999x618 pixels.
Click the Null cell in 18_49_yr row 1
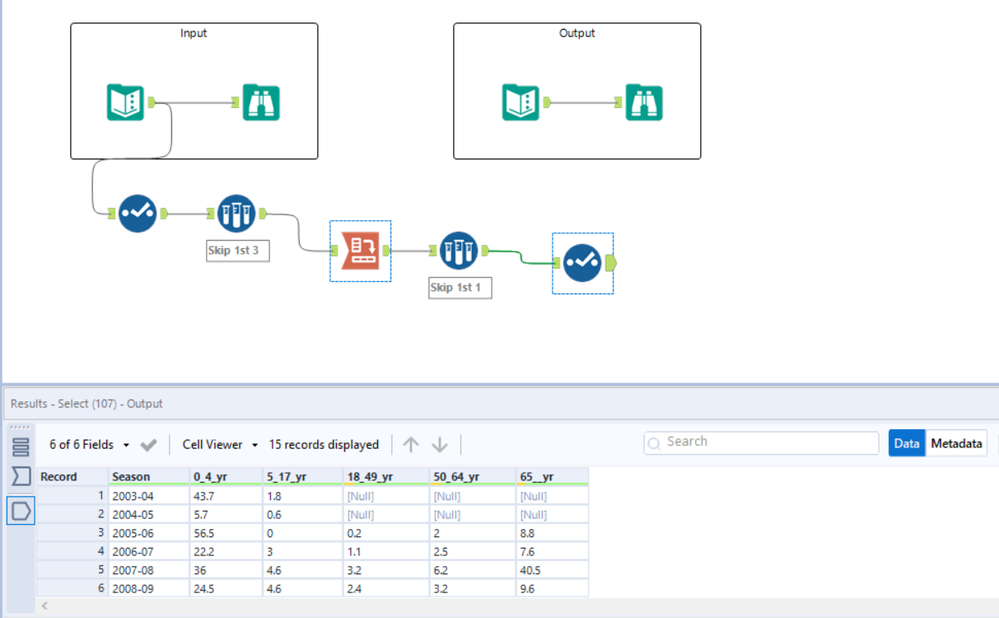pyautogui.click(x=386, y=496)
